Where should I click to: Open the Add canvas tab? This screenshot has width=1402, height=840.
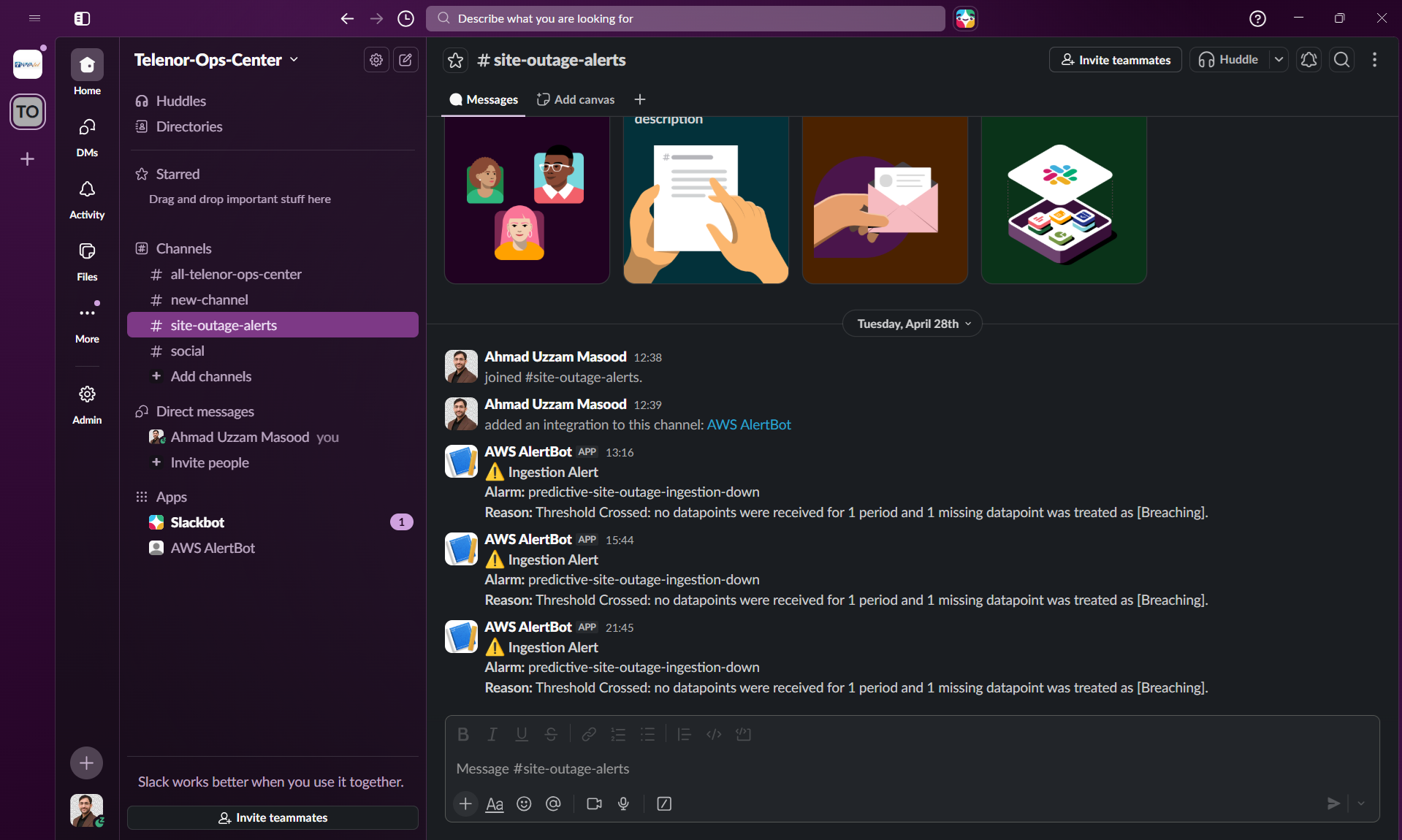[x=576, y=99]
